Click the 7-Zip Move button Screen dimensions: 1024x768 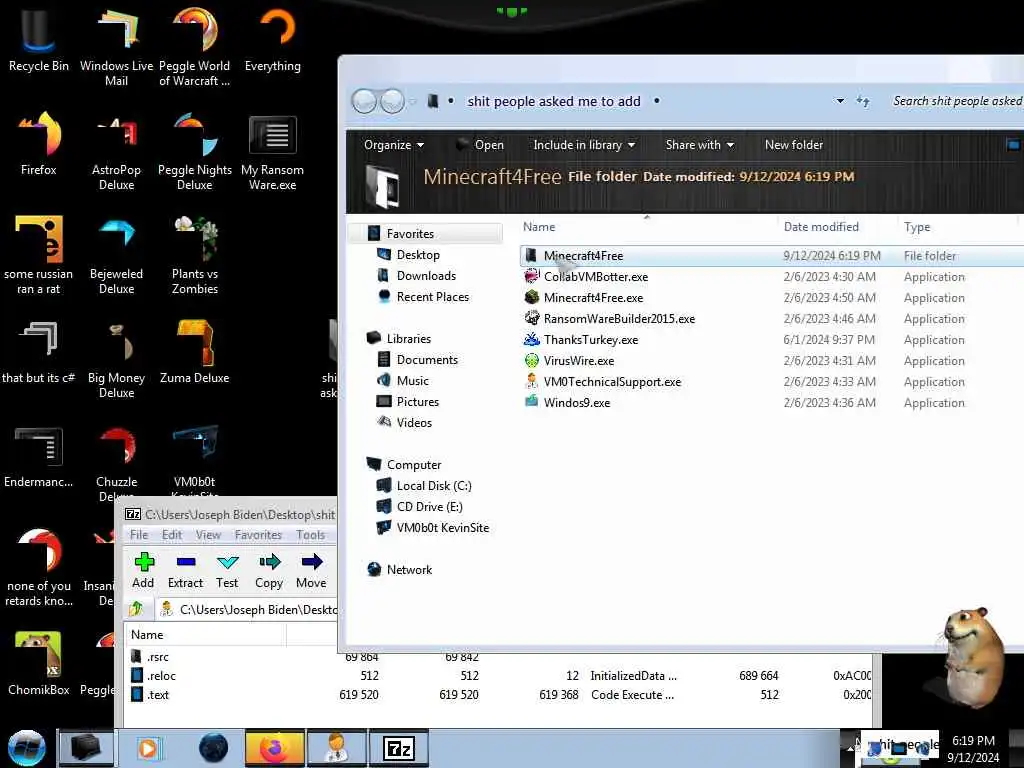[x=311, y=571]
